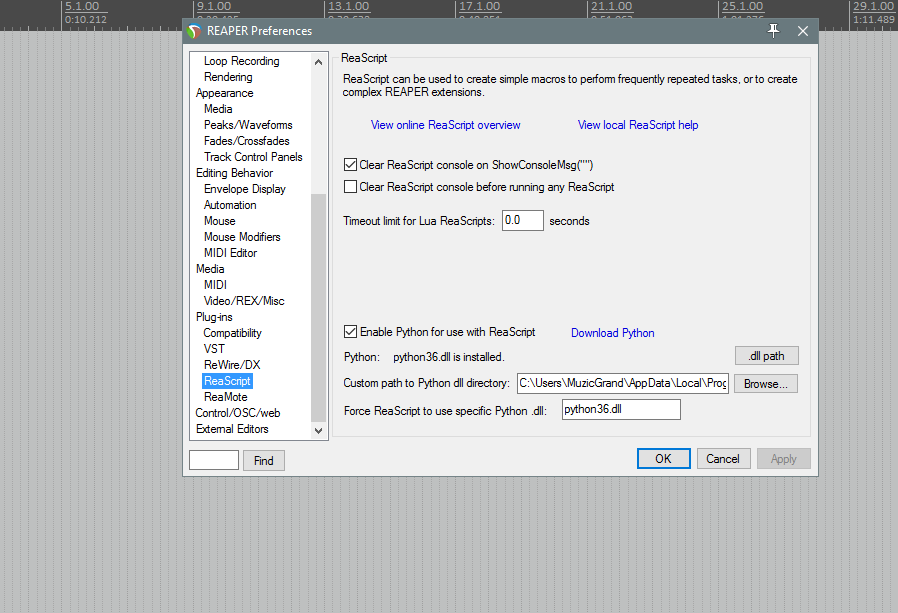Cancel the preferences dialog
The height and width of the screenshot is (613, 898).
coord(723,459)
